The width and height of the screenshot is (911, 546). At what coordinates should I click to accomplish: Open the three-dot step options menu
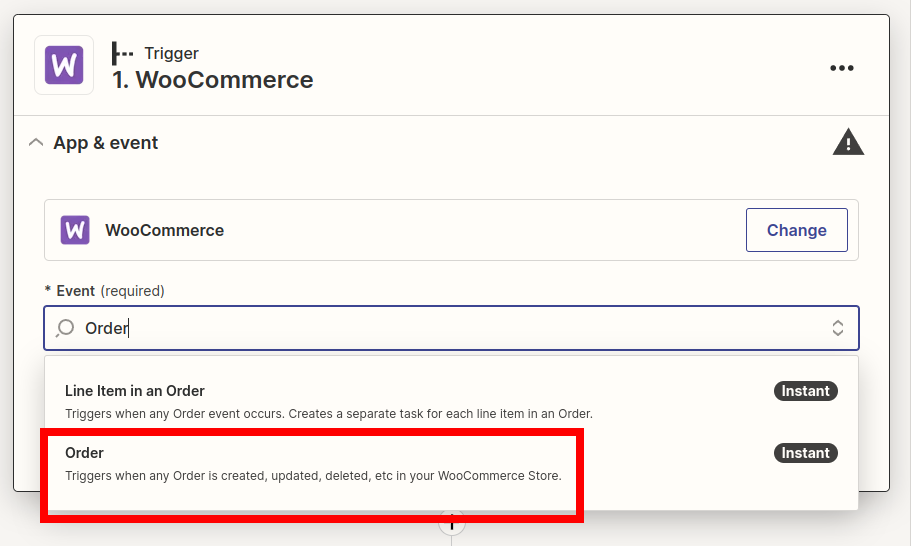(841, 68)
